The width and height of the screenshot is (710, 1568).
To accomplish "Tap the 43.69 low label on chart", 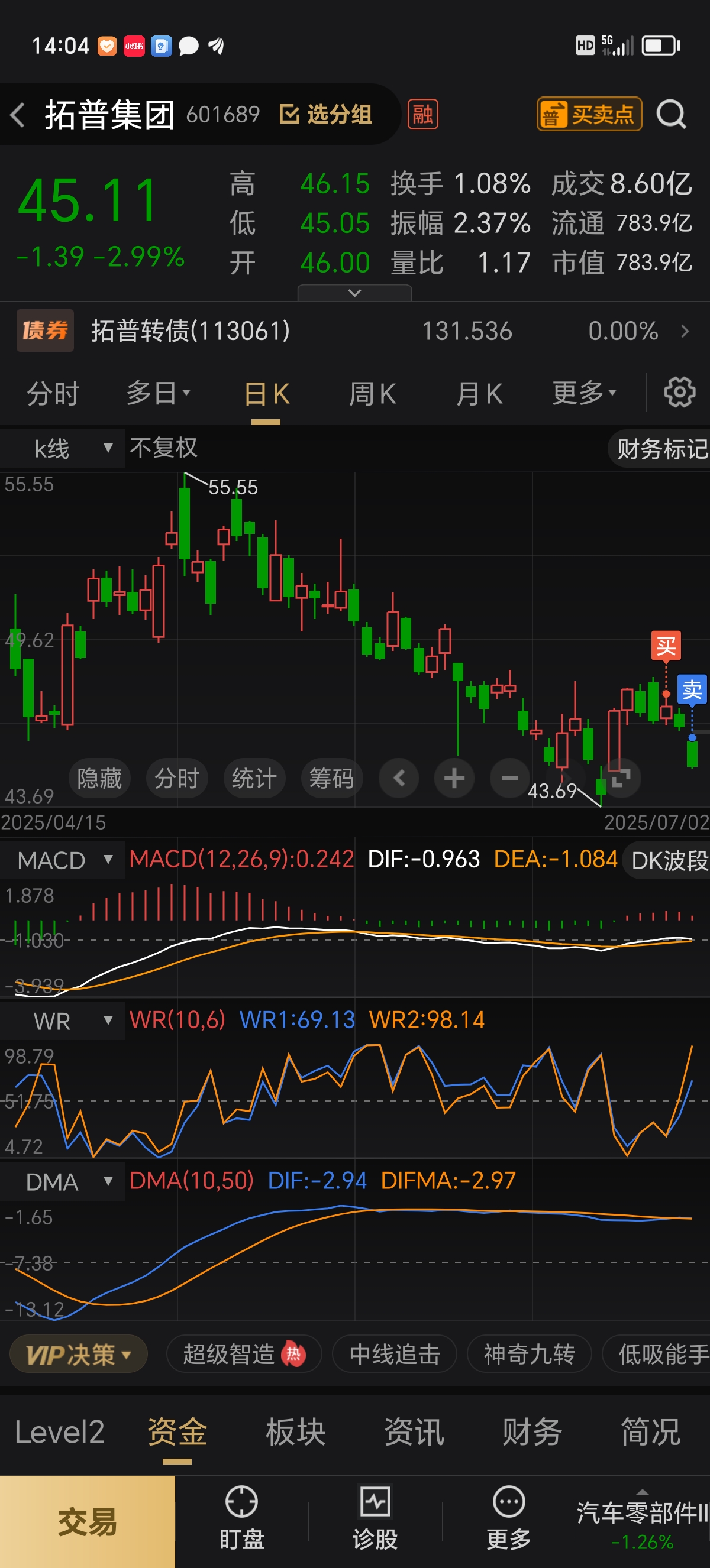I will 551,791.
